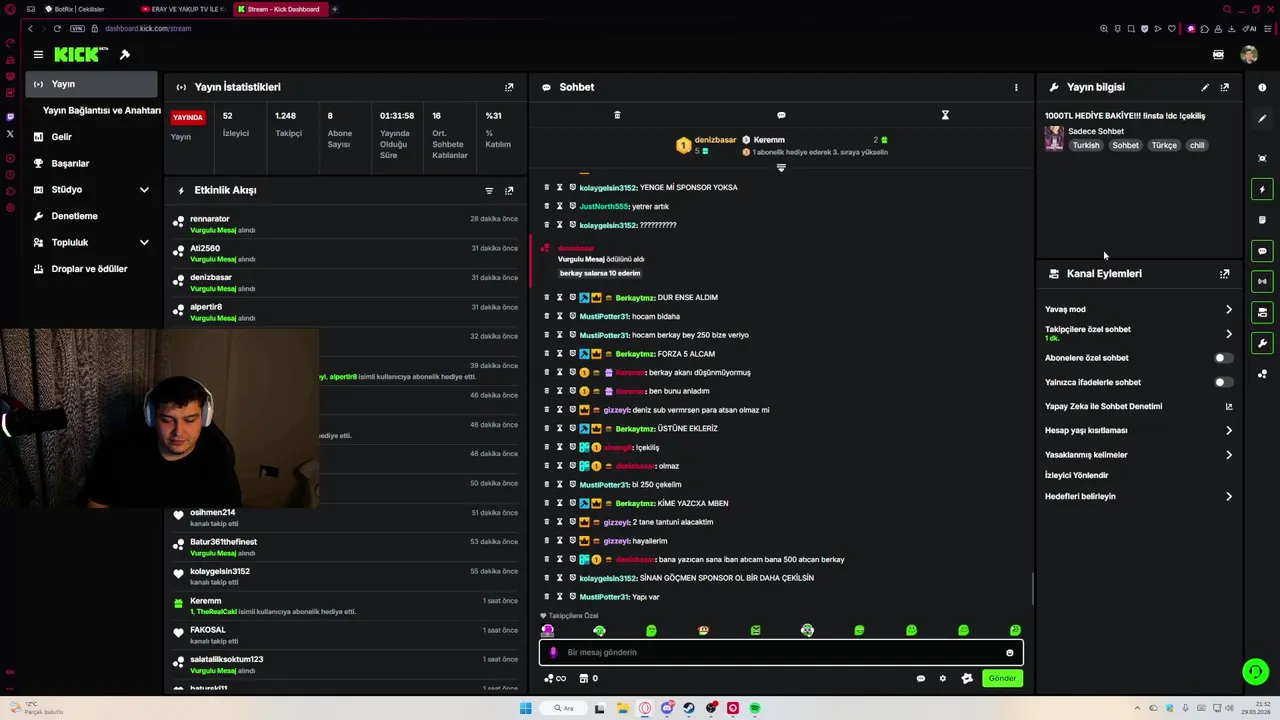1280x720 pixels.
Task: Click the Sadece Sohbet category thumbnail
Action: [x=1054, y=139]
